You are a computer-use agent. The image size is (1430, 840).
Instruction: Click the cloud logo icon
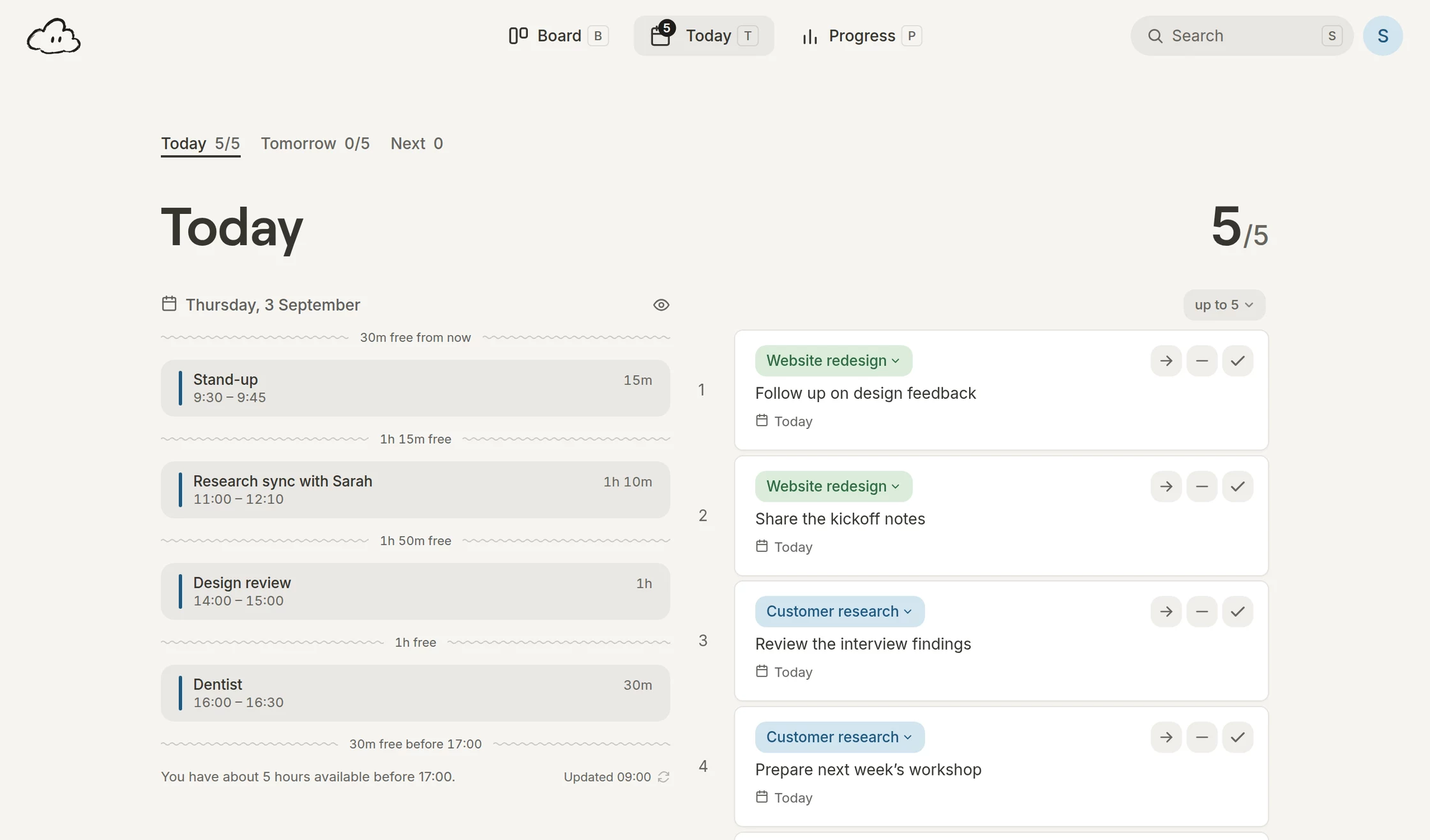(54, 36)
